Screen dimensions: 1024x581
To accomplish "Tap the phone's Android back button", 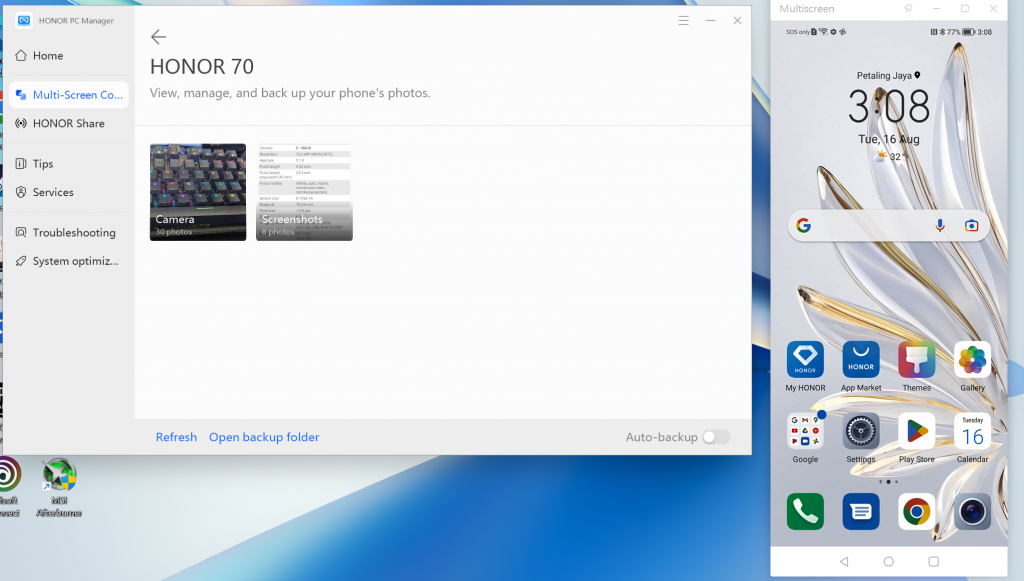I will [x=844, y=562].
